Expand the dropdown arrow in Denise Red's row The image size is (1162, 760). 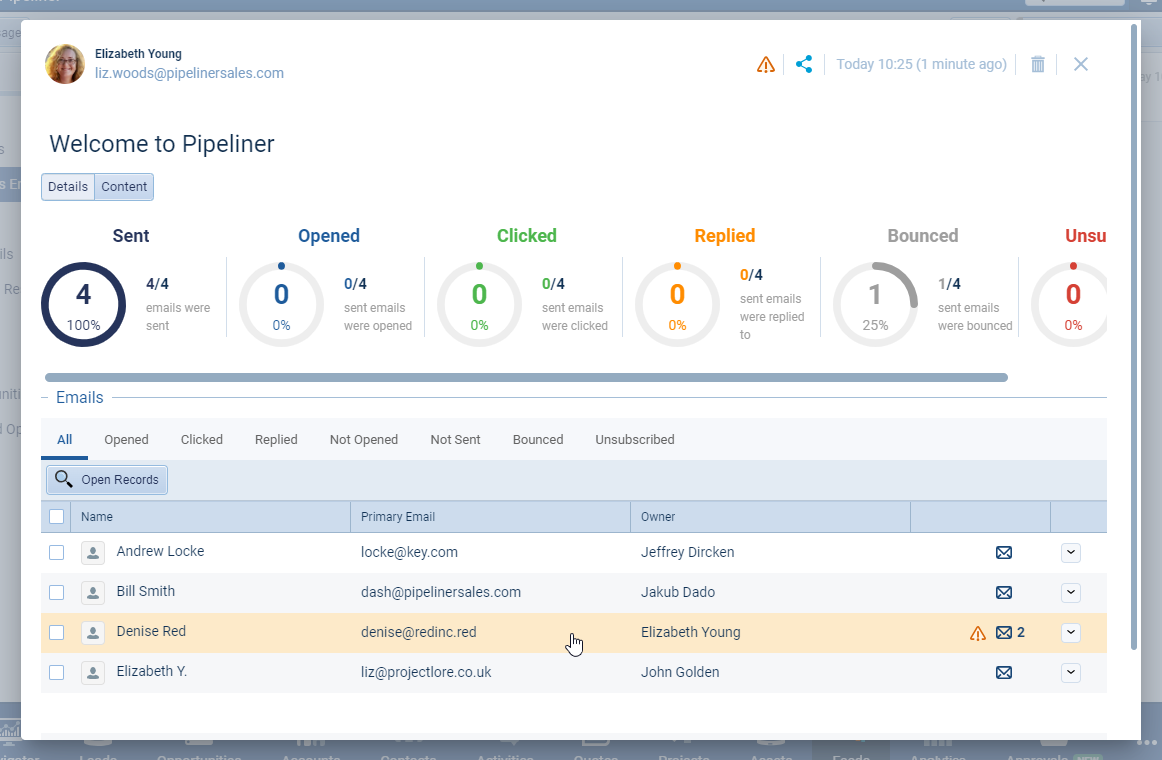pyautogui.click(x=1071, y=633)
